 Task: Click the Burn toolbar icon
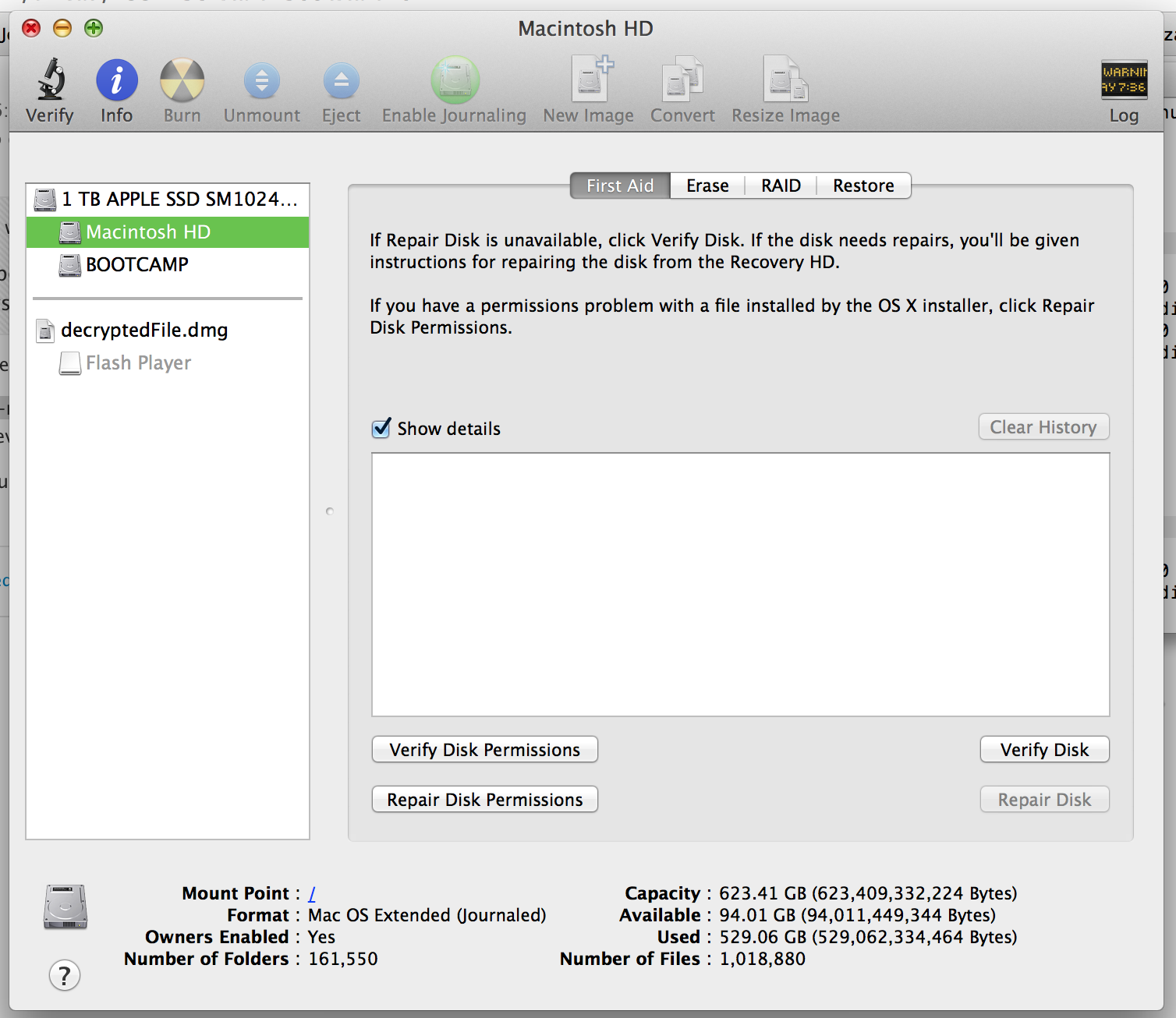click(x=182, y=80)
